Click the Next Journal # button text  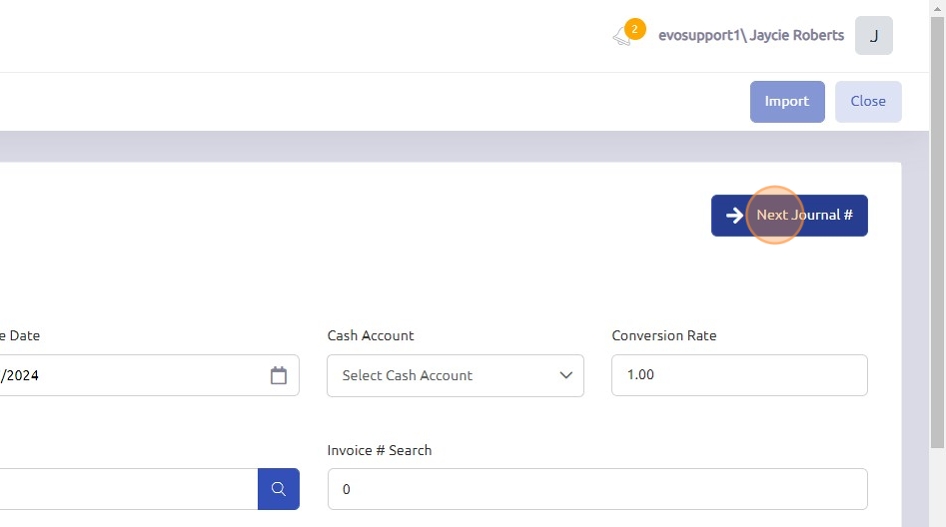tap(804, 215)
